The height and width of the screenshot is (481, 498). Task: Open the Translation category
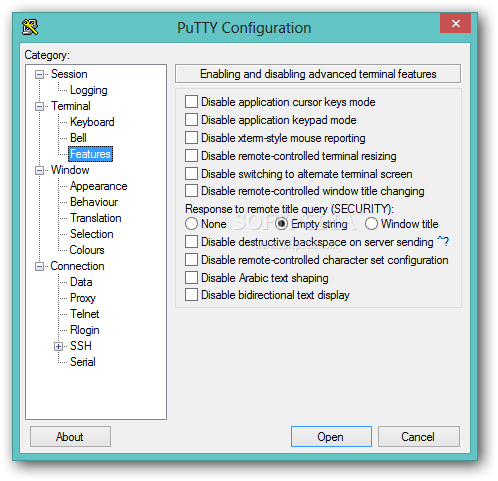point(96,218)
